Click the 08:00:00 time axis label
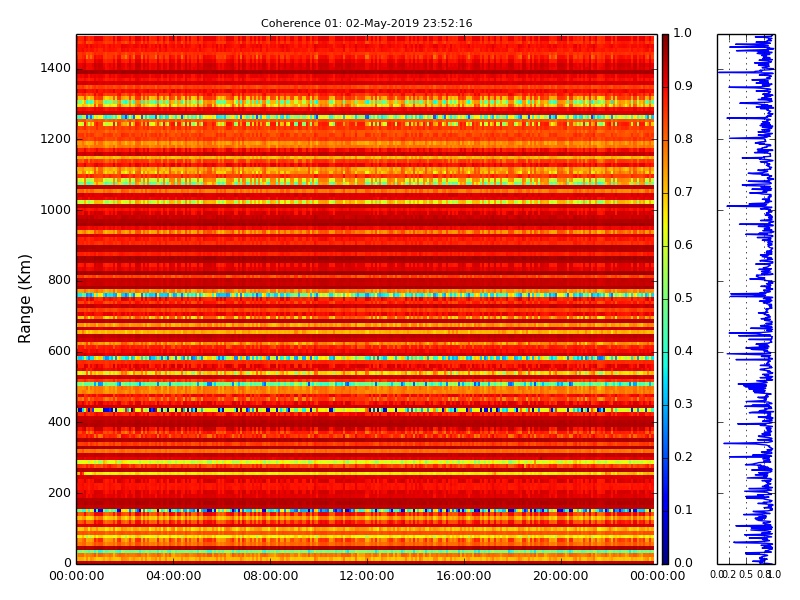This screenshot has width=800, height=600. tap(270, 576)
